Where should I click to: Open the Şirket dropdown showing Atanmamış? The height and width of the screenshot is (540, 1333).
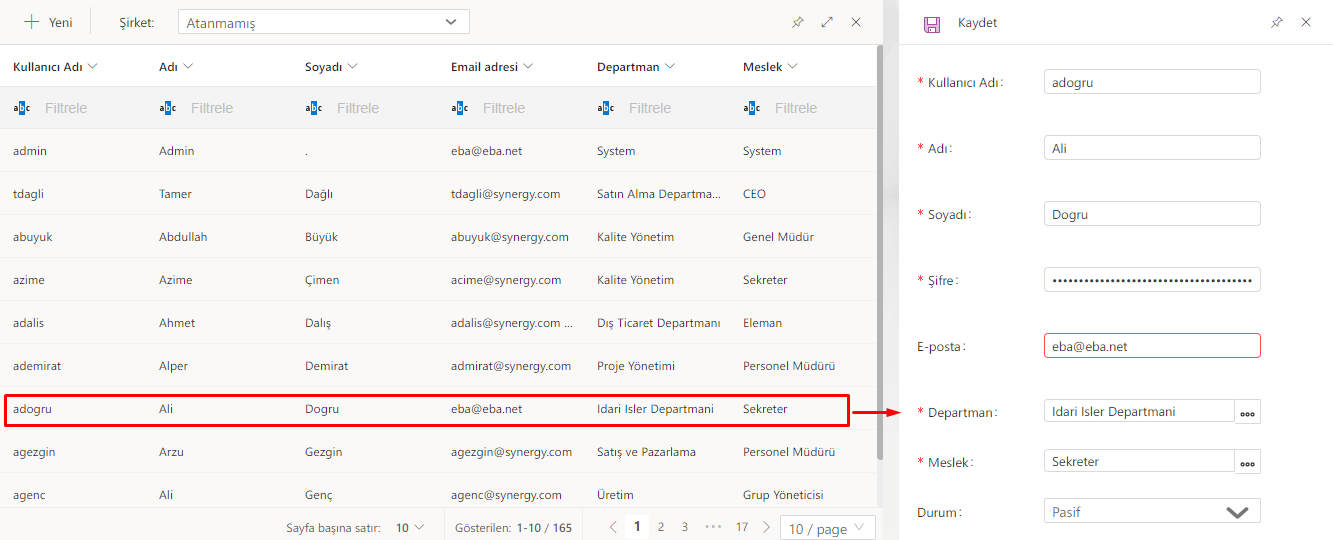point(323,22)
